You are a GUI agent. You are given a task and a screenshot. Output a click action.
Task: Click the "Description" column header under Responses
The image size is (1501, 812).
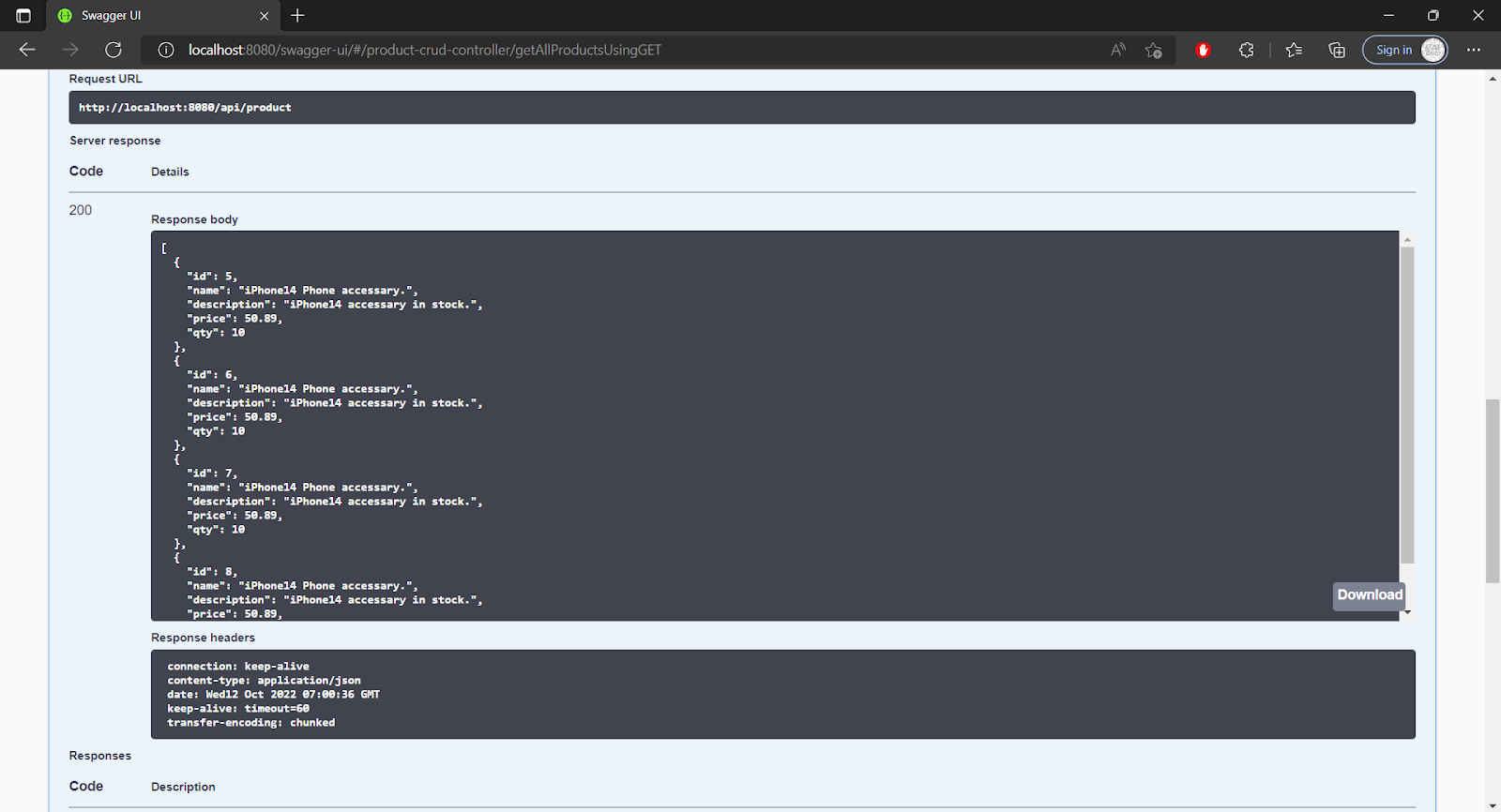tap(183, 787)
